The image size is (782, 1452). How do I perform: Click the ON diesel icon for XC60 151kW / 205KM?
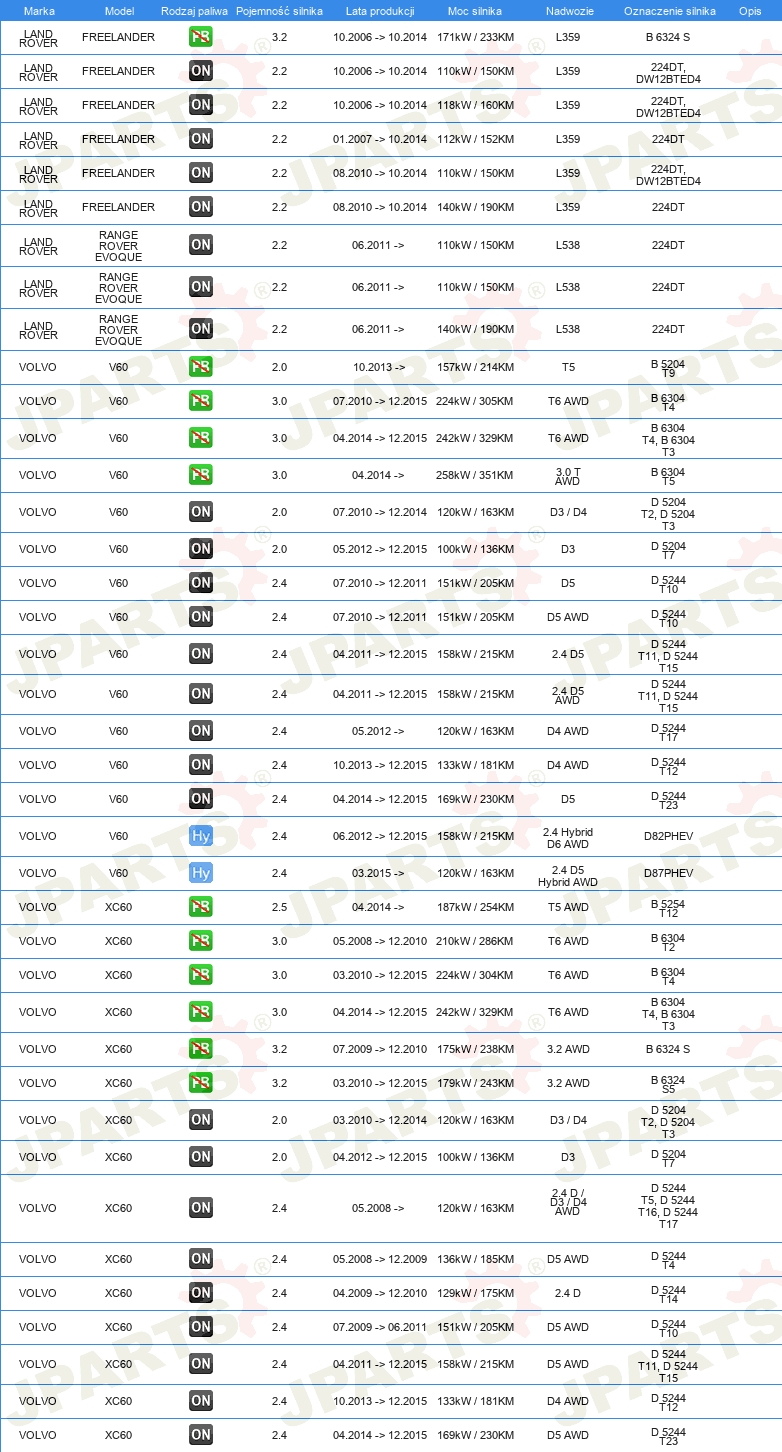(x=201, y=1327)
